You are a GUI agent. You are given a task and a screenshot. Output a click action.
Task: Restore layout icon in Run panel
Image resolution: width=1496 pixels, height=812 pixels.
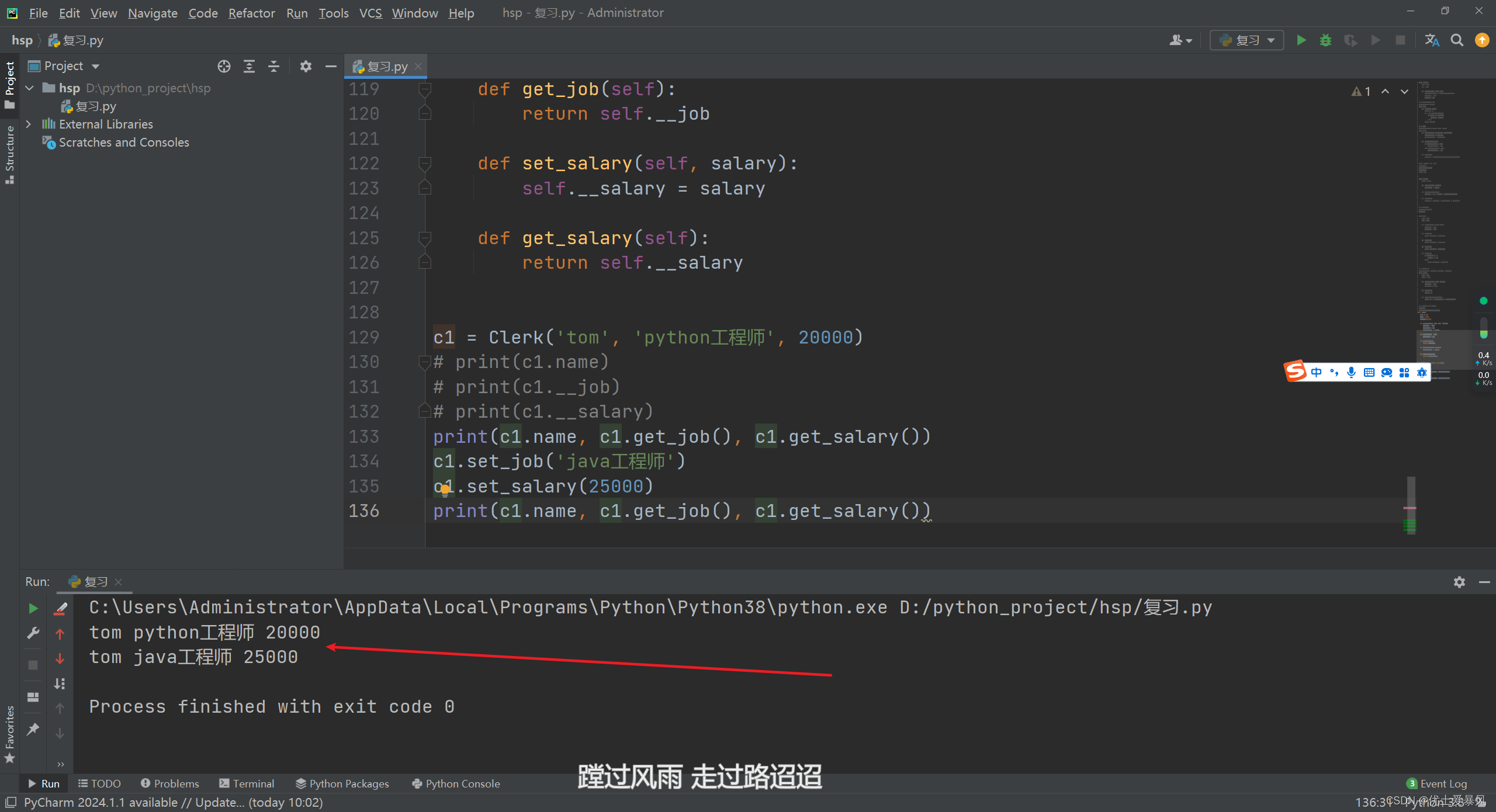click(33, 697)
